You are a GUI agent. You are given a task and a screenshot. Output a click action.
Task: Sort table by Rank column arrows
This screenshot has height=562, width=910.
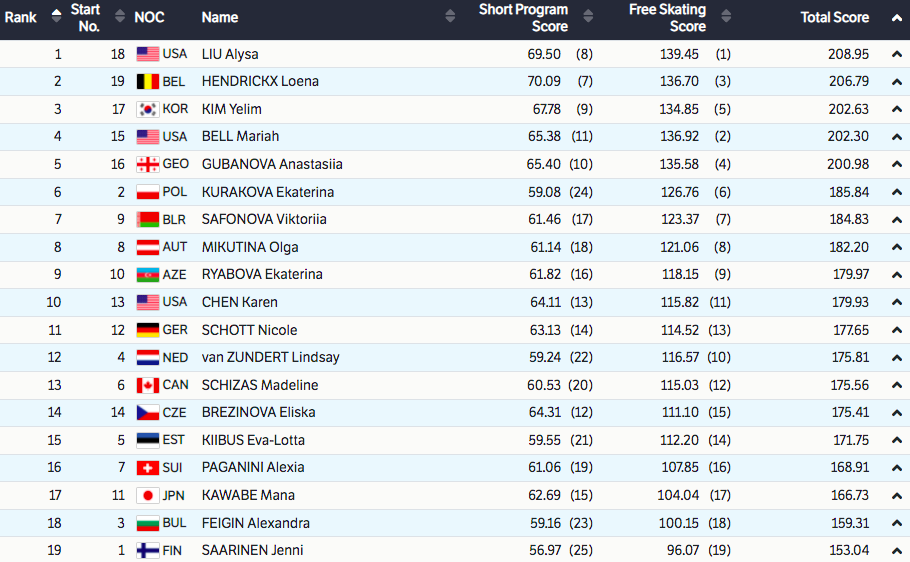click(x=56, y=17)
